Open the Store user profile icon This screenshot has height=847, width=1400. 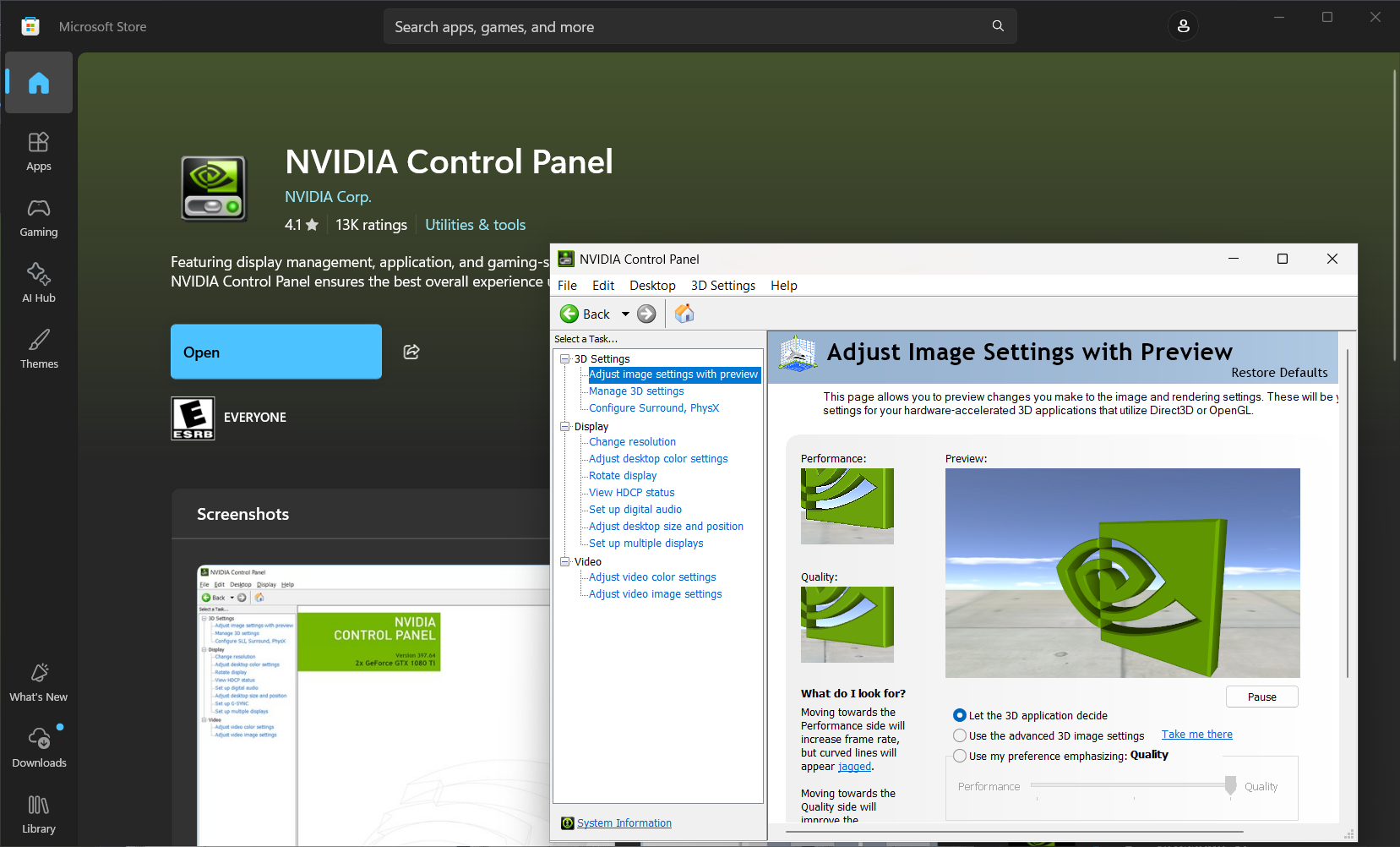1183,26
